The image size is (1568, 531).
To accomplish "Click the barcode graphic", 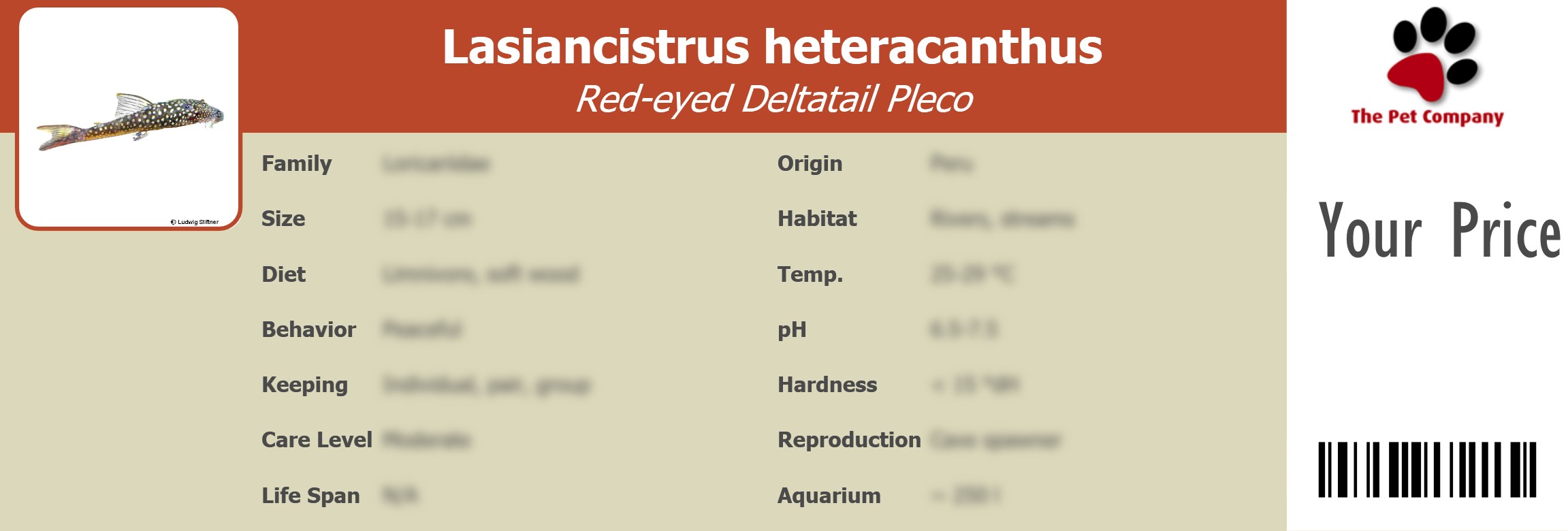I will coord(1427,469).
